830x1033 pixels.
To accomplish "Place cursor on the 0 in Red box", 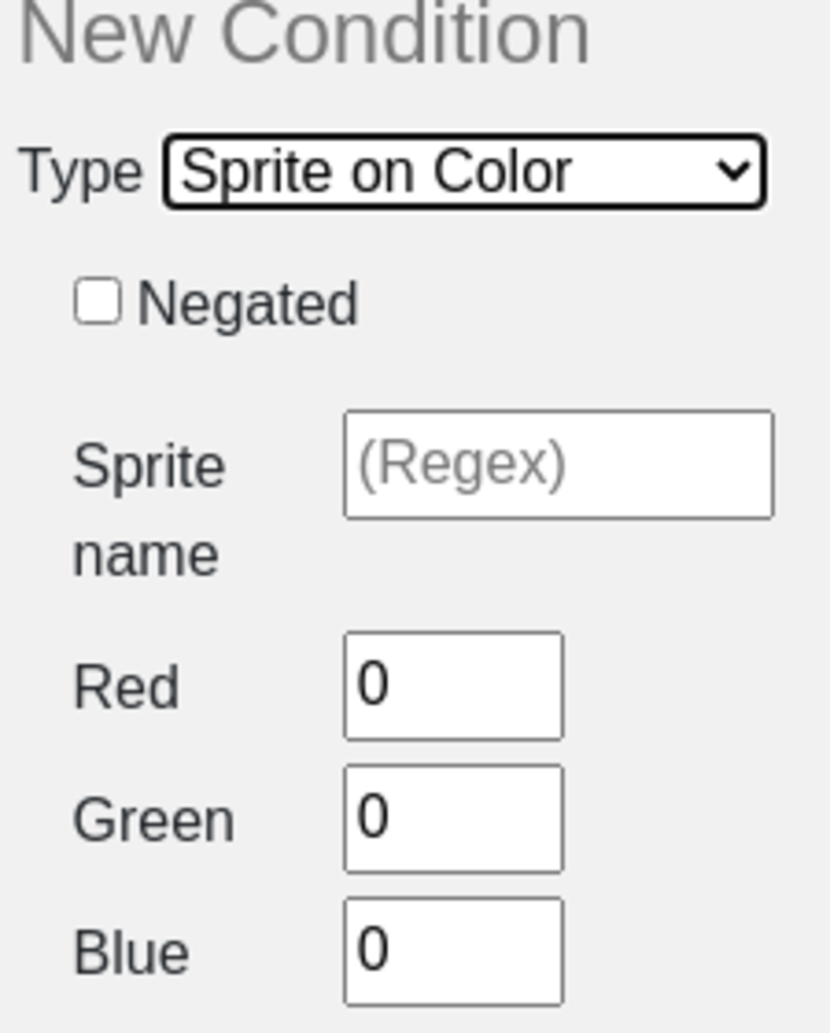I will 372,686.
